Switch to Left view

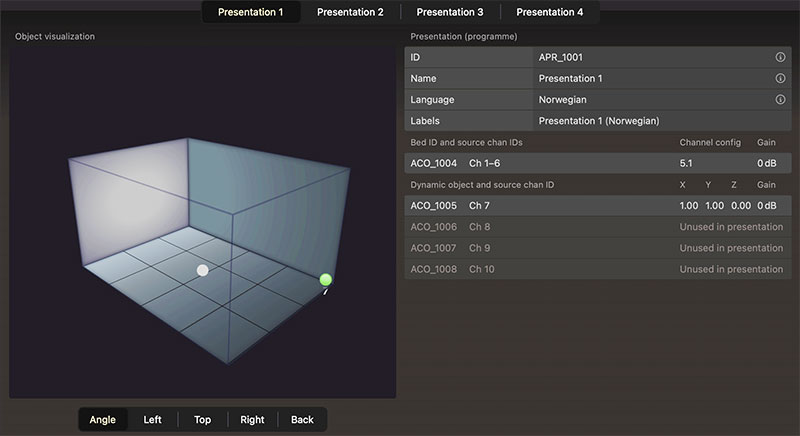[x=152, y=420]
